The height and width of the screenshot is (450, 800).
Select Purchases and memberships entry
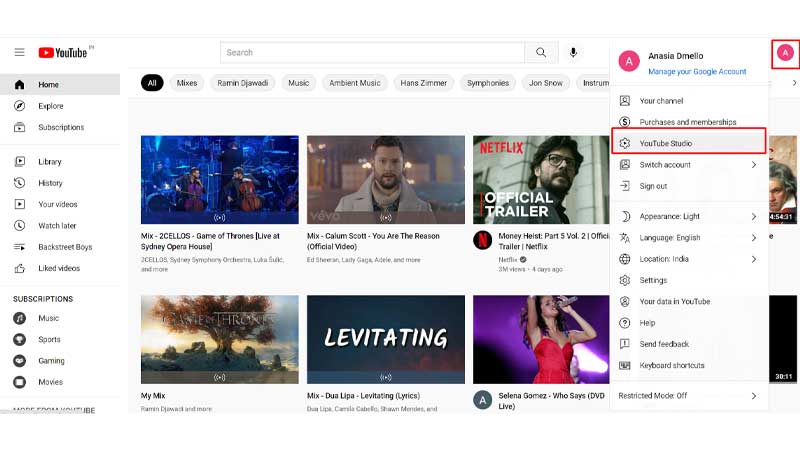coord(689,122)
